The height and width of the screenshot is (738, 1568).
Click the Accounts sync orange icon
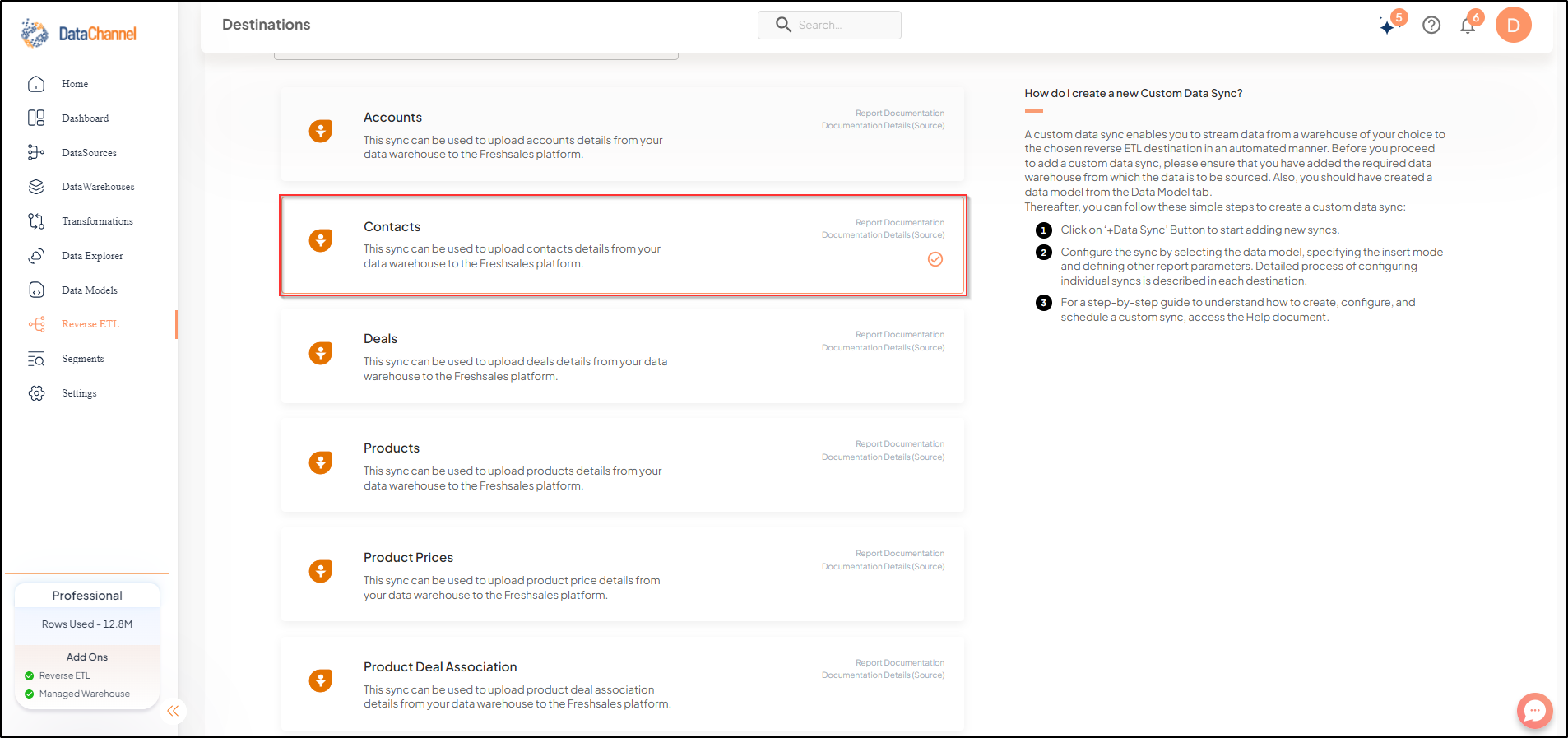[x=321, y=131]
